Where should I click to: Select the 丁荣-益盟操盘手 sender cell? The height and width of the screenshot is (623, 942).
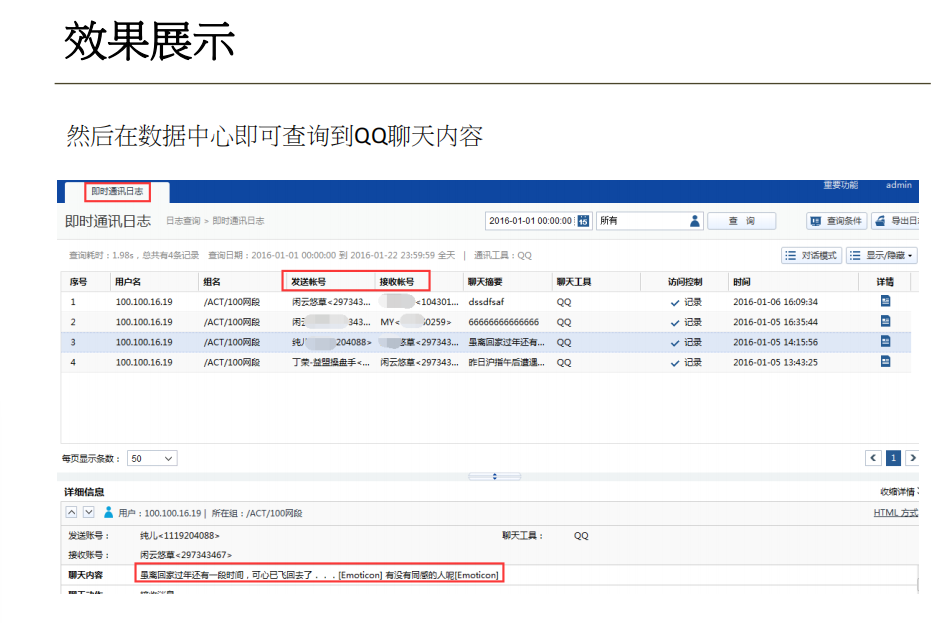(331, 362)
